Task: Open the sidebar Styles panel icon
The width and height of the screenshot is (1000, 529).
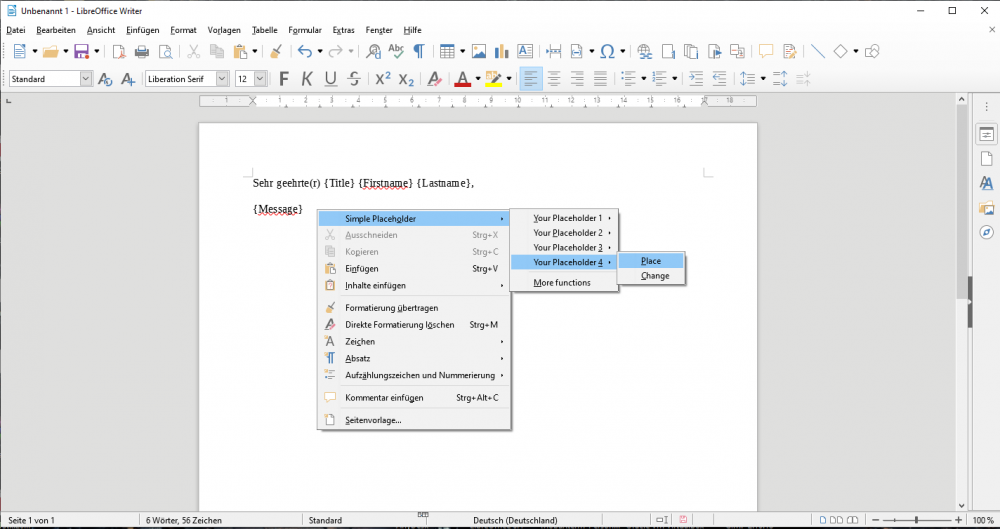Action: [987, 184]
